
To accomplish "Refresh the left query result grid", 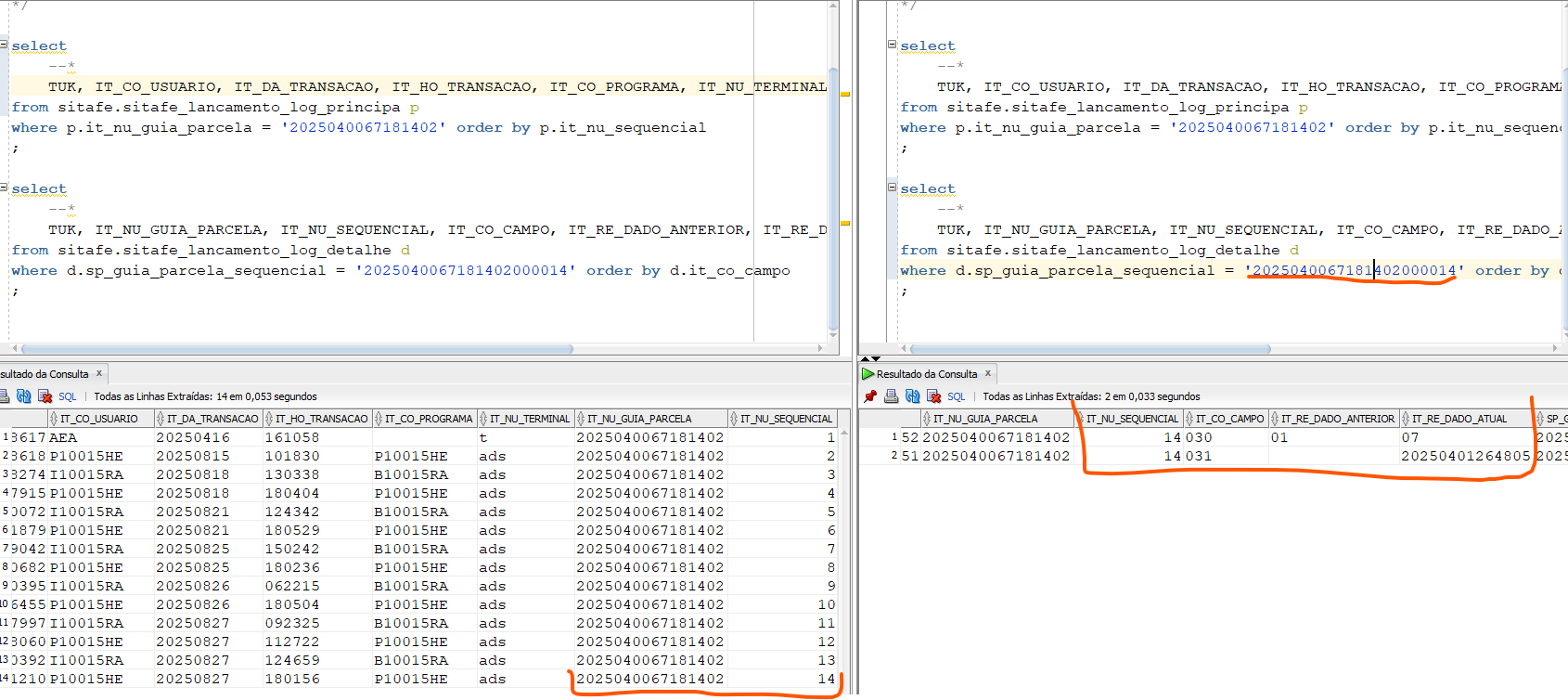I will pos(24,396).
